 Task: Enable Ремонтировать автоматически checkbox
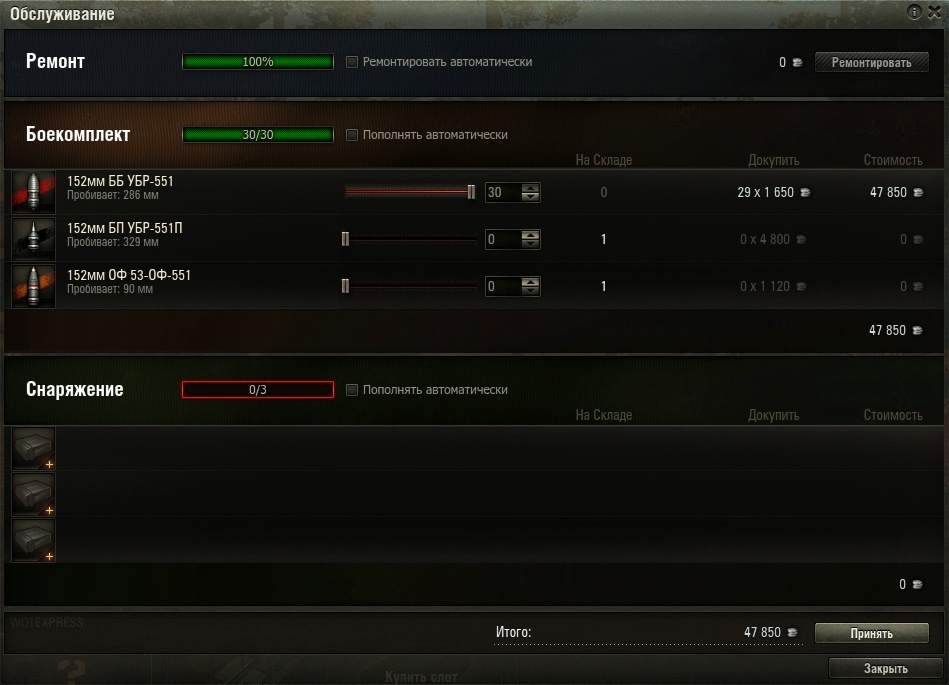[x=352, y=62]
